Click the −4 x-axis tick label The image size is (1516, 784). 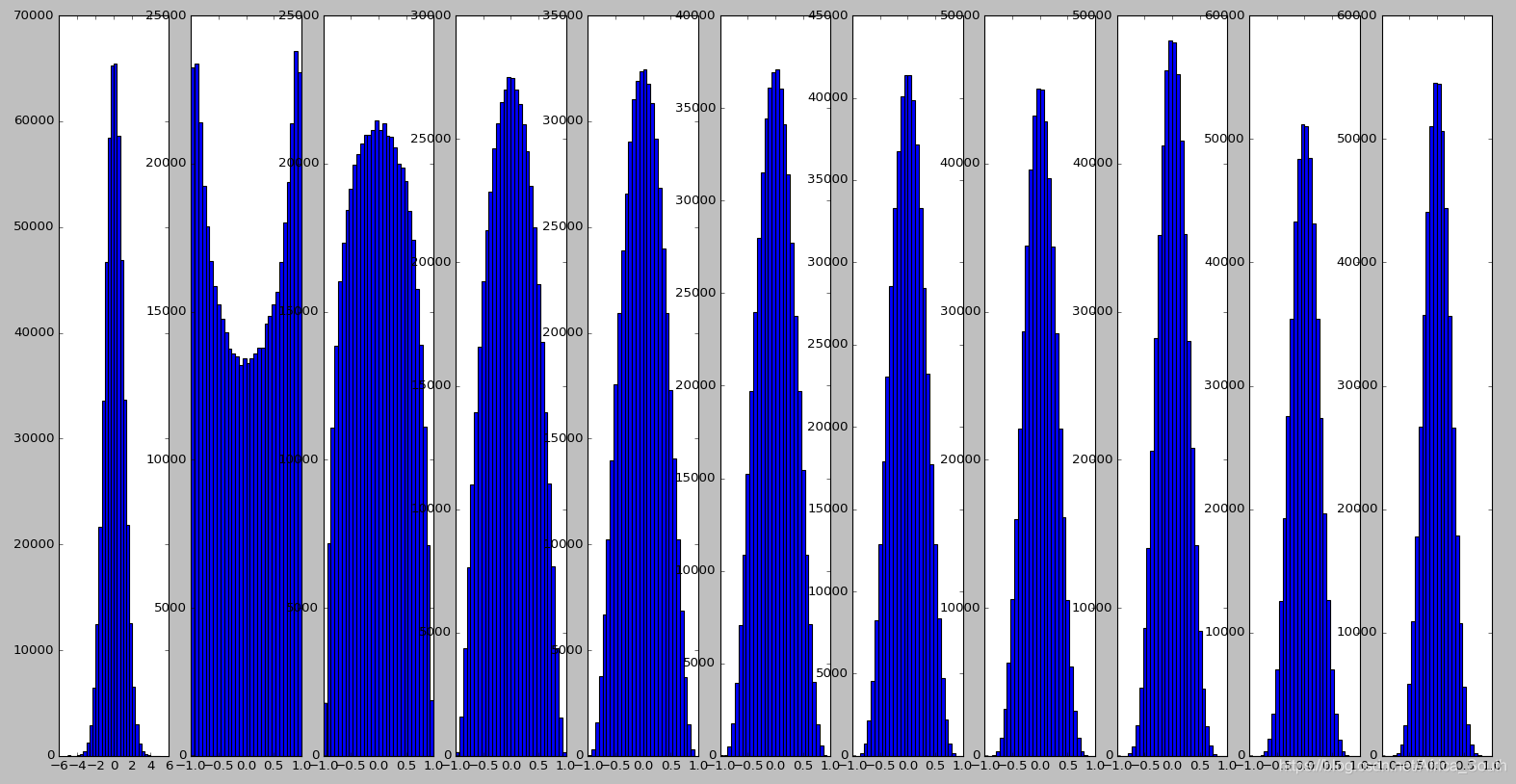[x=77, y=767]
